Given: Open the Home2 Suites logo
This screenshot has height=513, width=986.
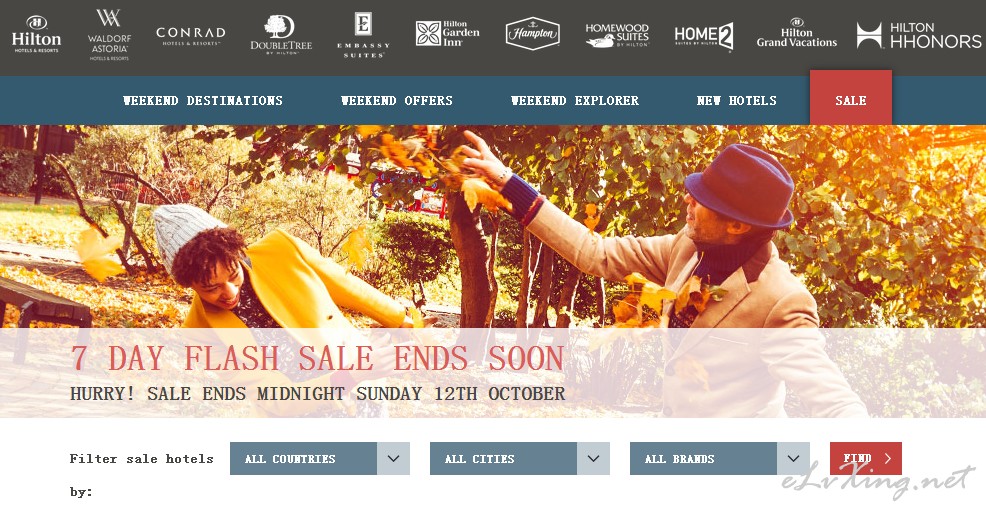Looking at the screenshot, I should [704, 36].
